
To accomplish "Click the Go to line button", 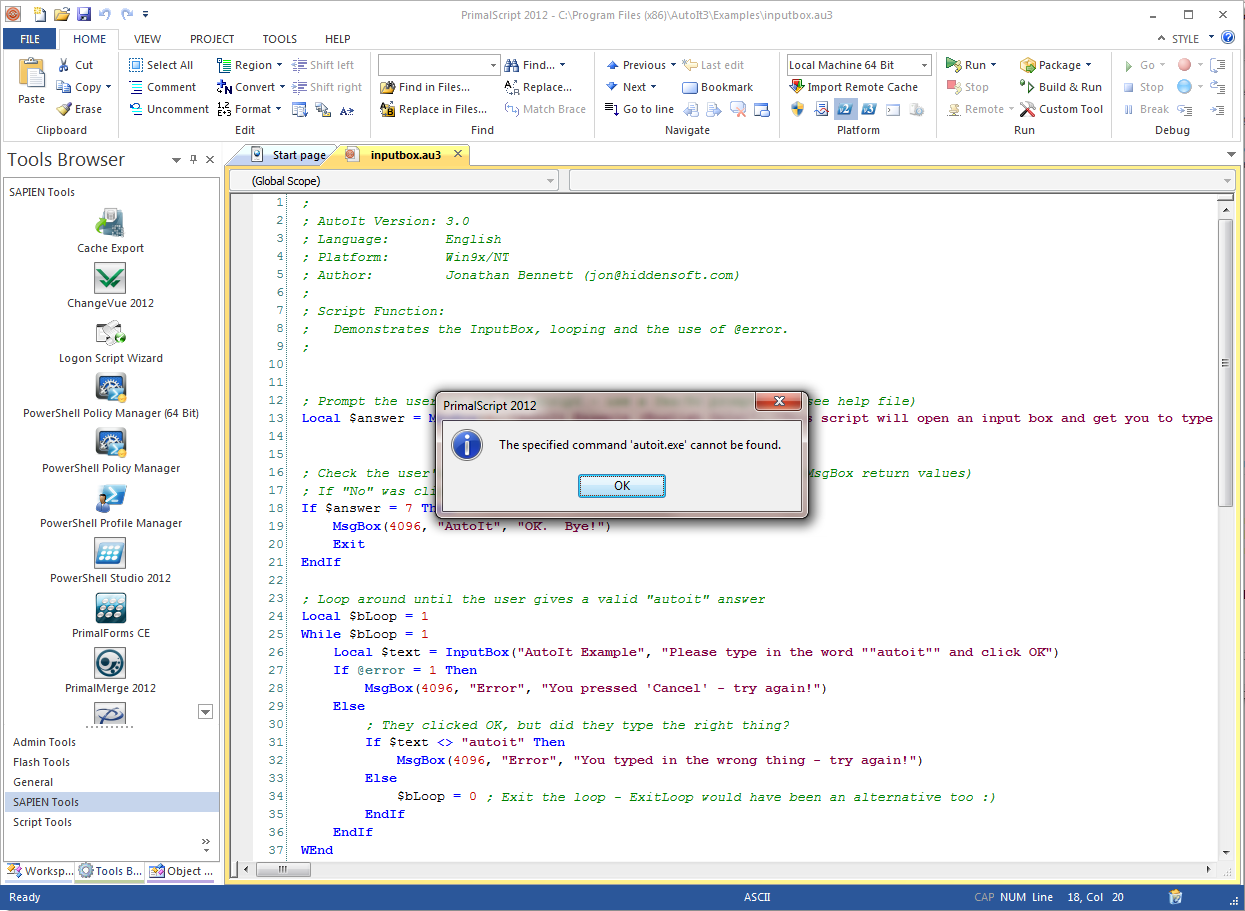I will [x=640, y=109].
